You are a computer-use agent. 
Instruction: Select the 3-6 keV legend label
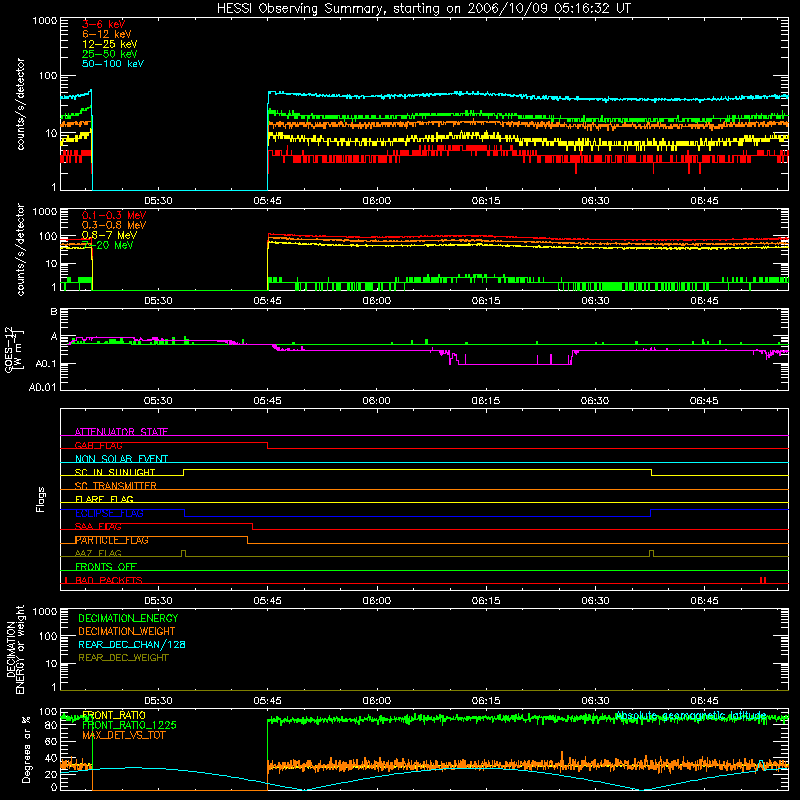click(x=103, y=24)
